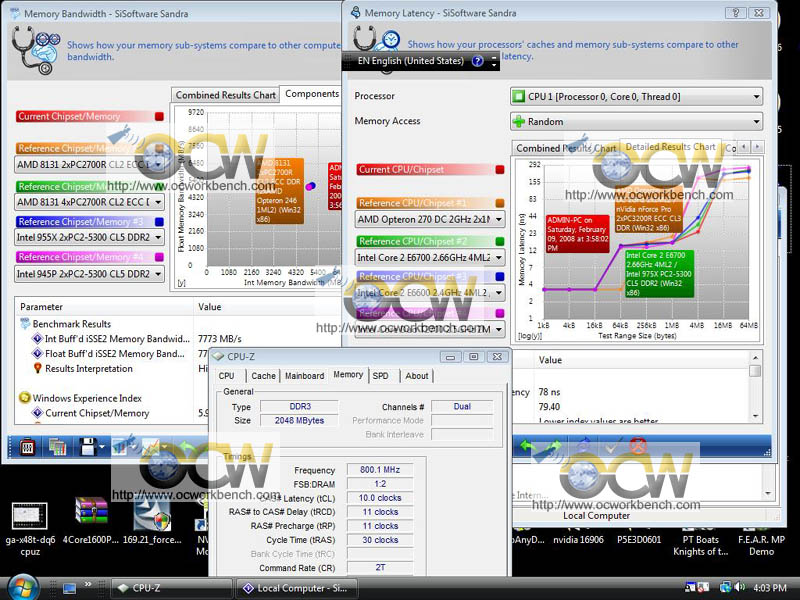Click the volume speaker icon in system tray
This screenshot has height=600, width=800.
click(739, 588)
